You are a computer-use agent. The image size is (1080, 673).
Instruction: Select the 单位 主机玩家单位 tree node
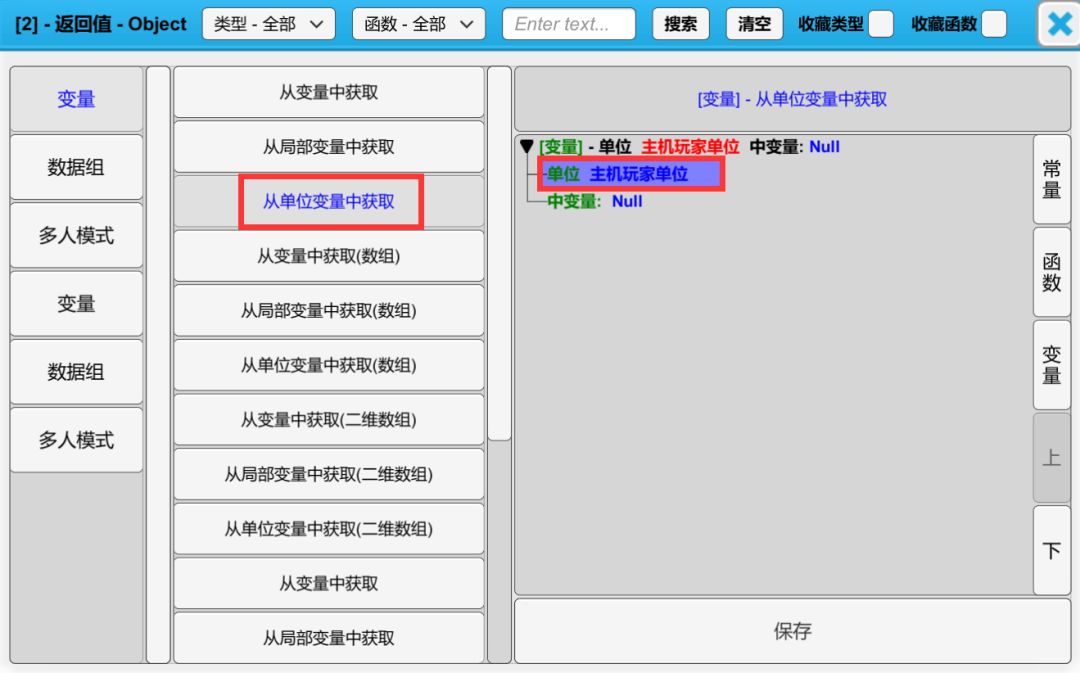point(630,174)
